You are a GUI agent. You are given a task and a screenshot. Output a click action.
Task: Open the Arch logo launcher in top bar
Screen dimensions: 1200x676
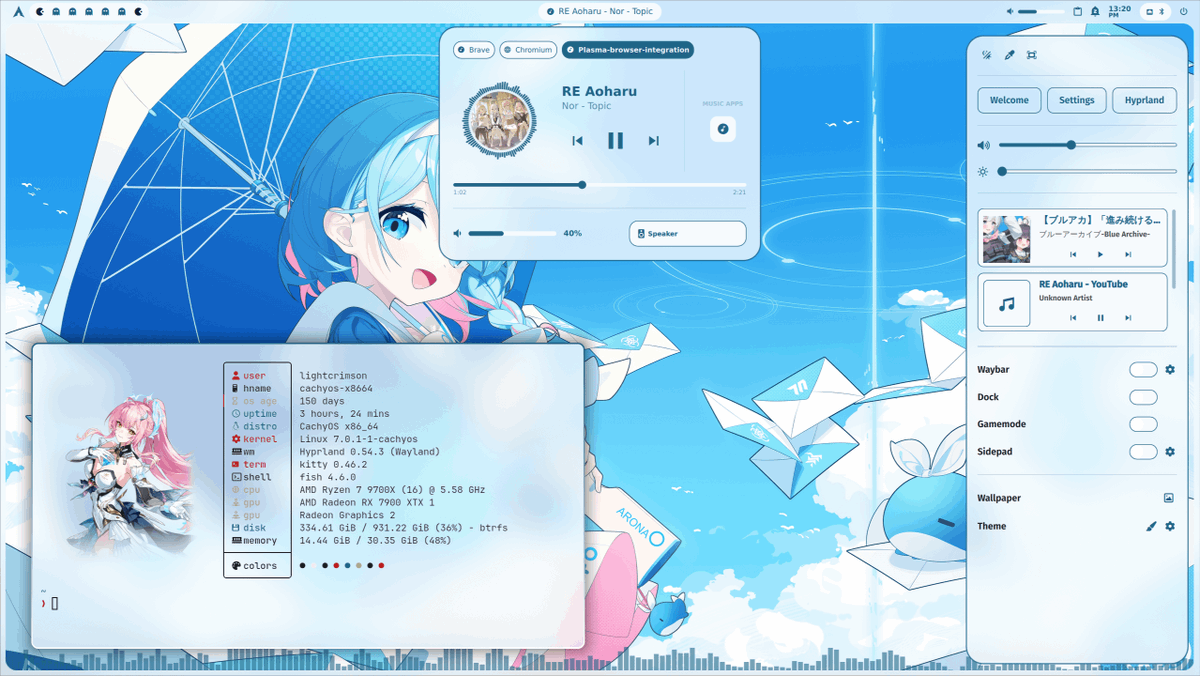[x=18, y=11]
